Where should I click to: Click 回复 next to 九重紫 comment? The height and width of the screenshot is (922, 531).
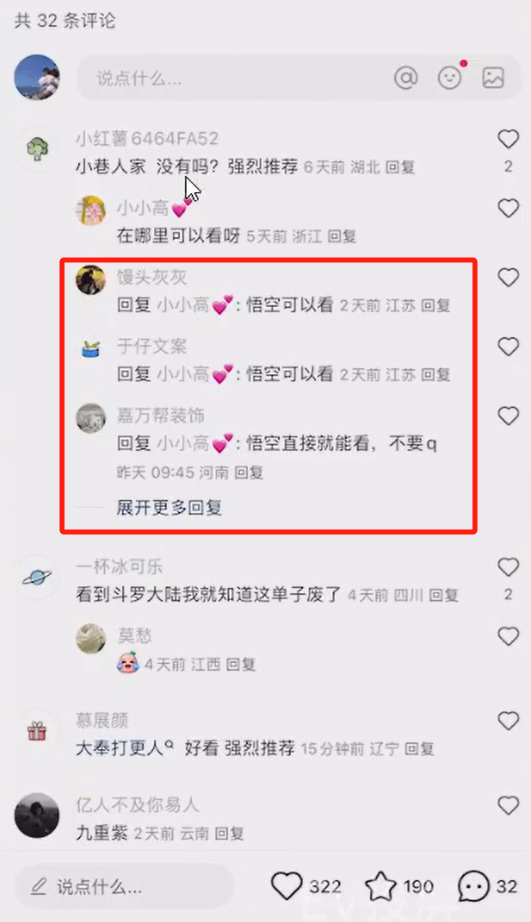(x=229, y=833)
